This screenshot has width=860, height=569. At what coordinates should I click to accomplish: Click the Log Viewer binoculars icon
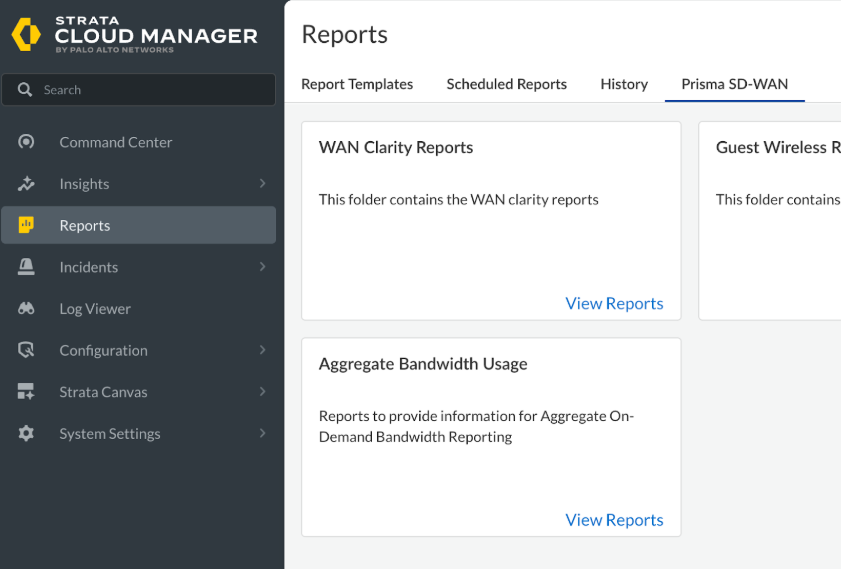tap(26, 309)
